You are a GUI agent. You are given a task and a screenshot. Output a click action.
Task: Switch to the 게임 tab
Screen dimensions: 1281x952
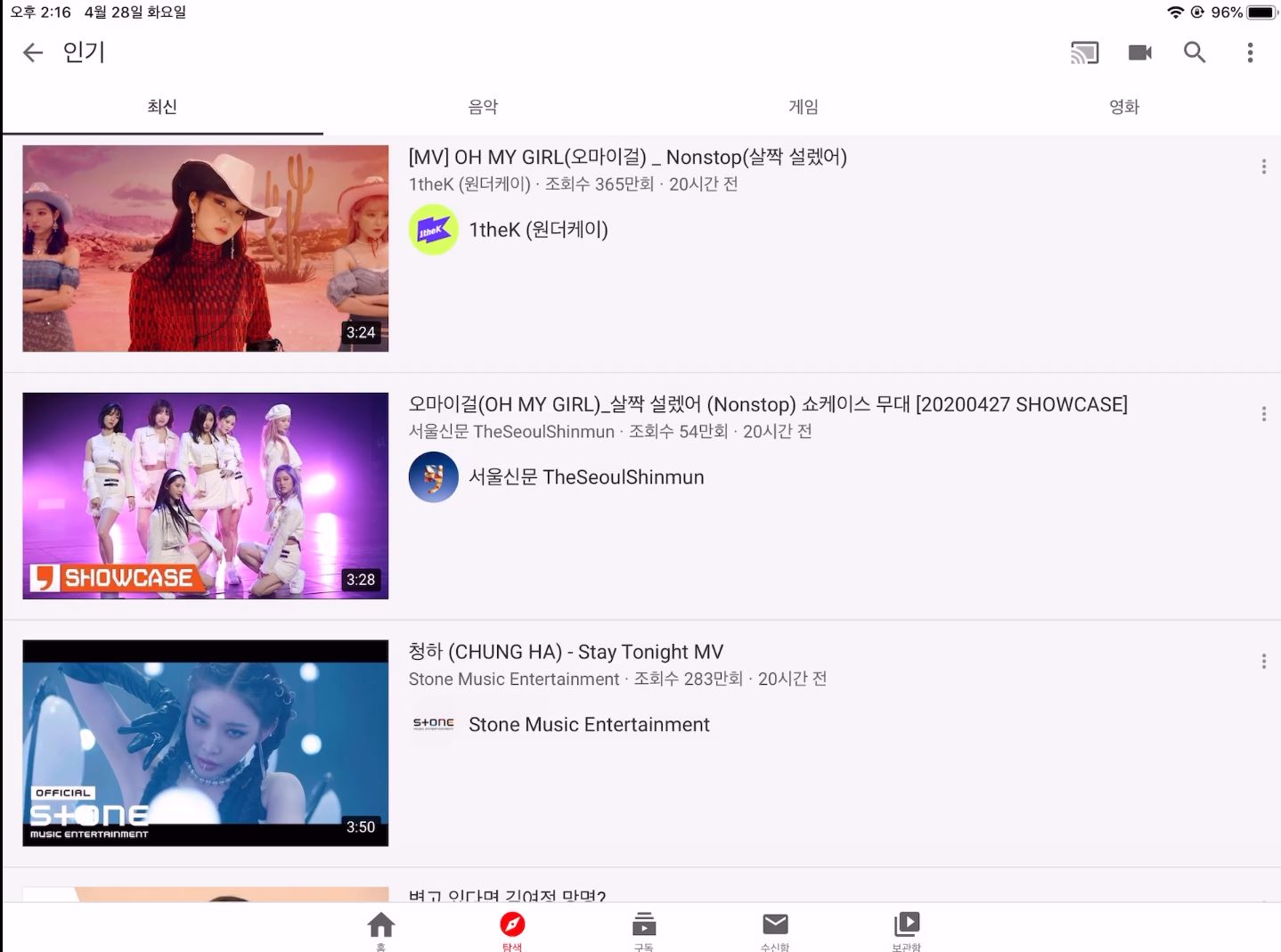tap(804, 107)
